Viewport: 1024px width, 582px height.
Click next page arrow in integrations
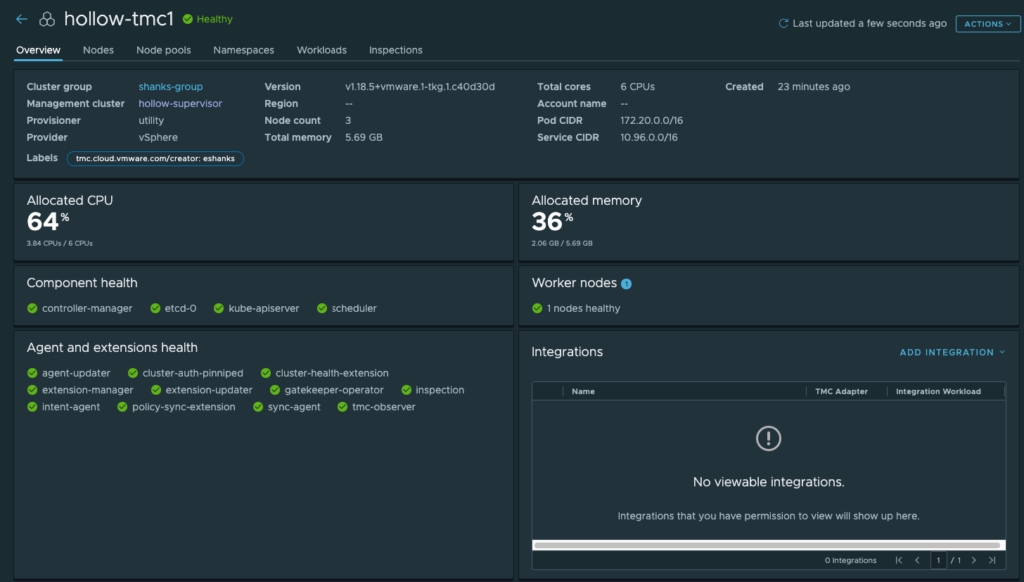[x=973, y=560]
